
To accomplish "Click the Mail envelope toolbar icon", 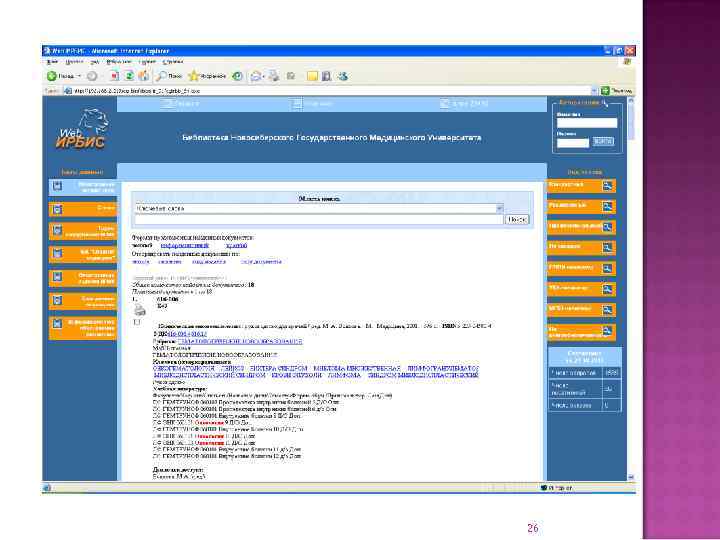I will [256, 76].
